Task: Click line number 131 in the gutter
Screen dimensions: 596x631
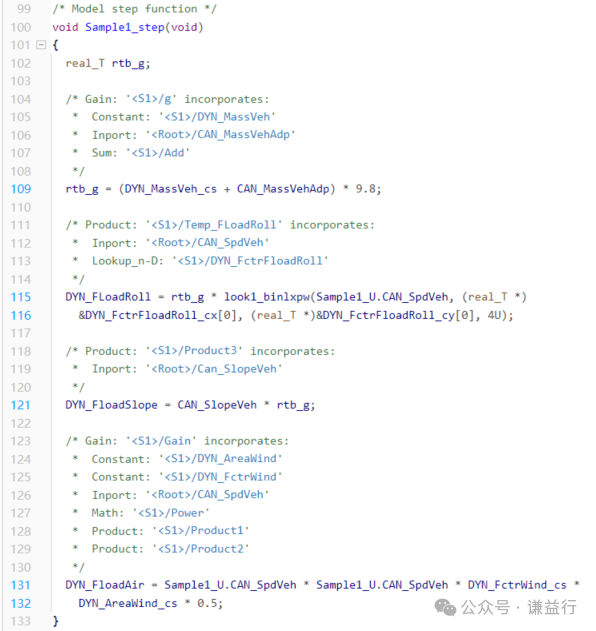Action: (x=21, y=585)
